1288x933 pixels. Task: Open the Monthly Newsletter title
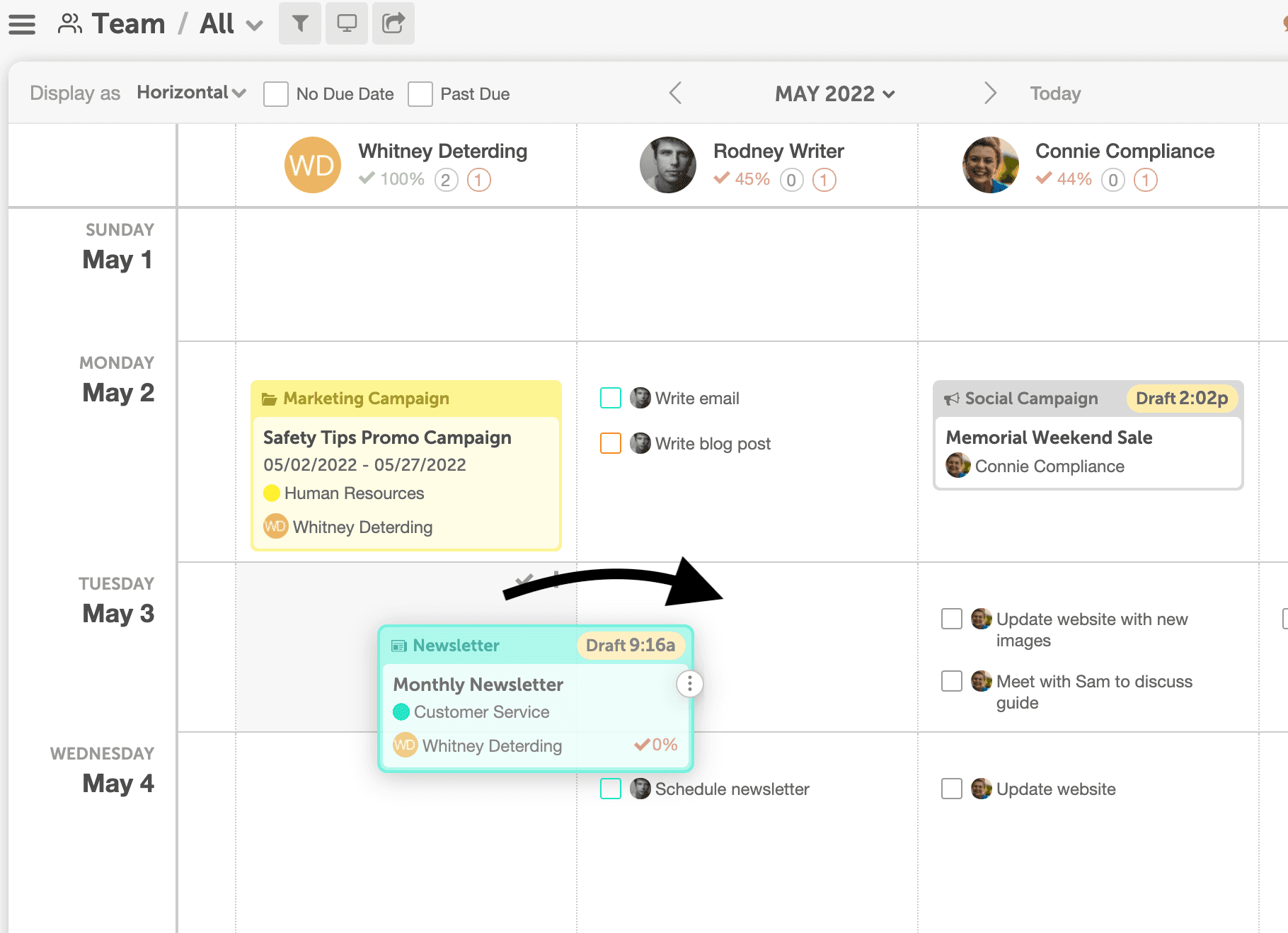478,685
